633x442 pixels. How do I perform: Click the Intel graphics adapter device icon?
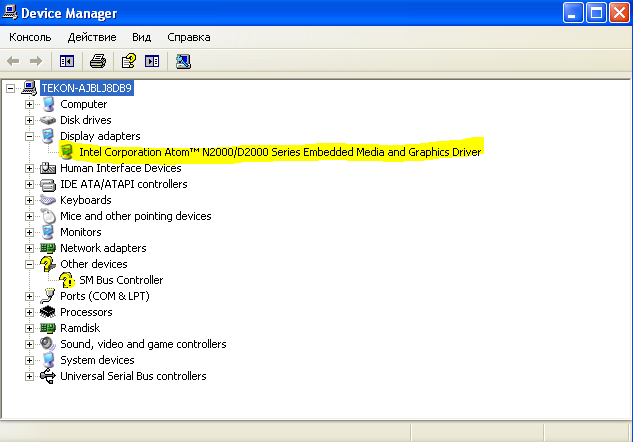click(67, 152)
